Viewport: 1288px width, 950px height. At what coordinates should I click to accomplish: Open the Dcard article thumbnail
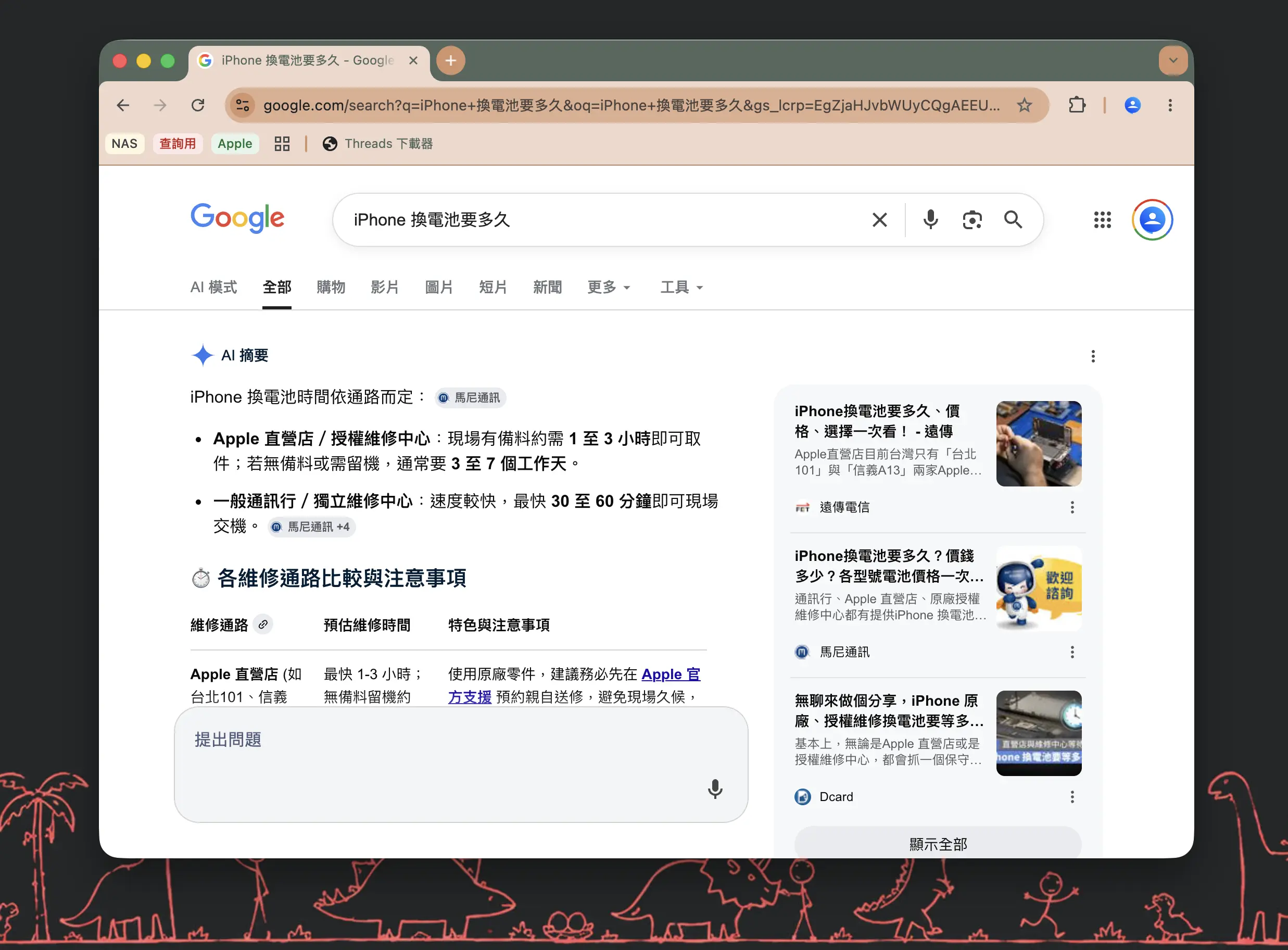[x=1039, y=733]
